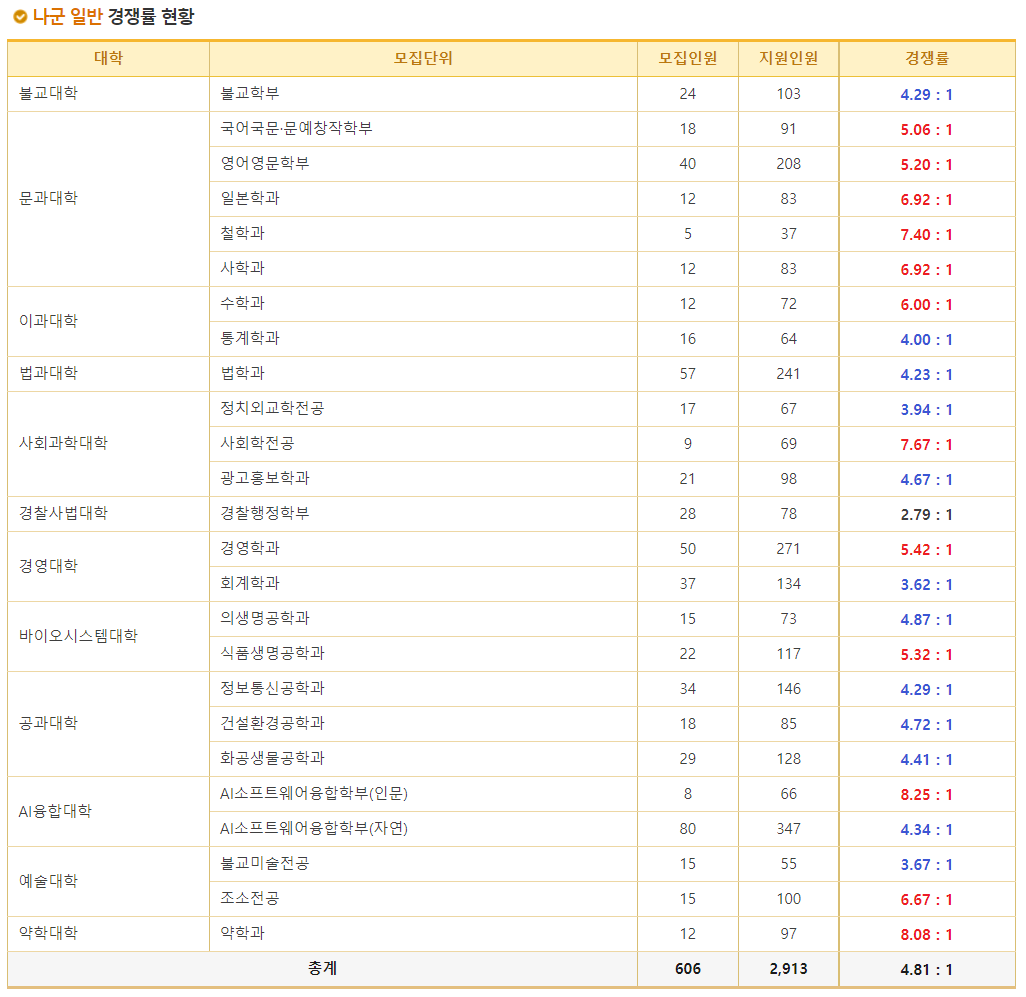The image size is (1026, 997).
Task: Select the AI소프트웨어융합학부(인문) cell
Action: 312,793
